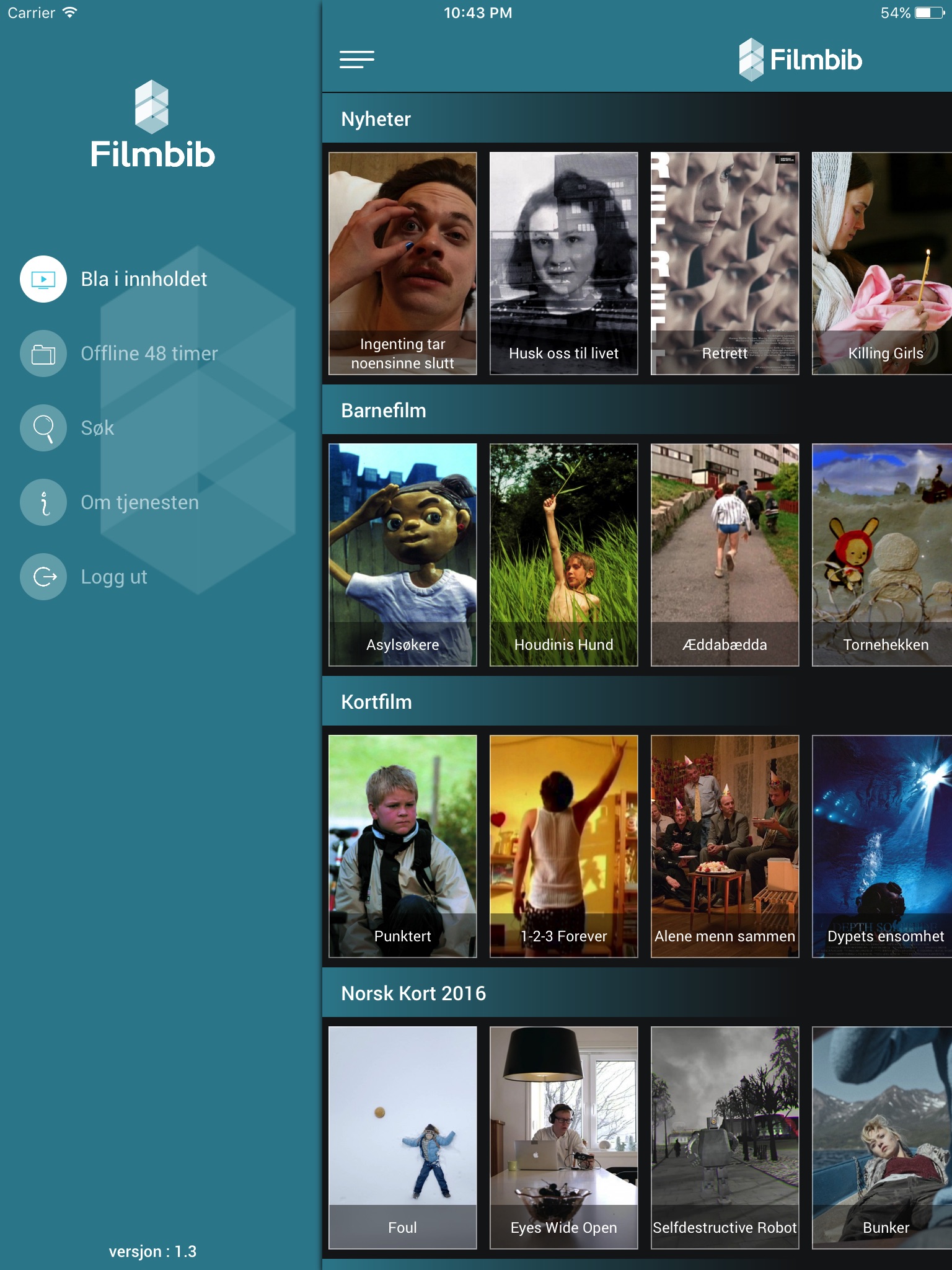Open the Asylsøkere film poster
The image size is (952, 1270).
point(403,555)
